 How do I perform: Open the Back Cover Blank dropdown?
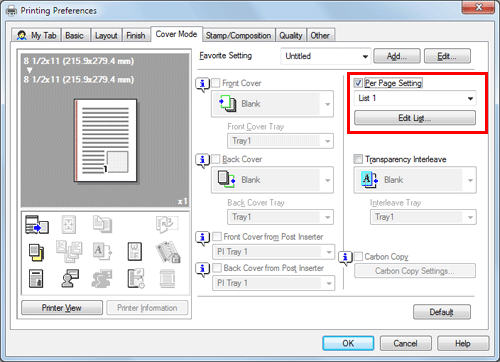click(x=272, y=180)
